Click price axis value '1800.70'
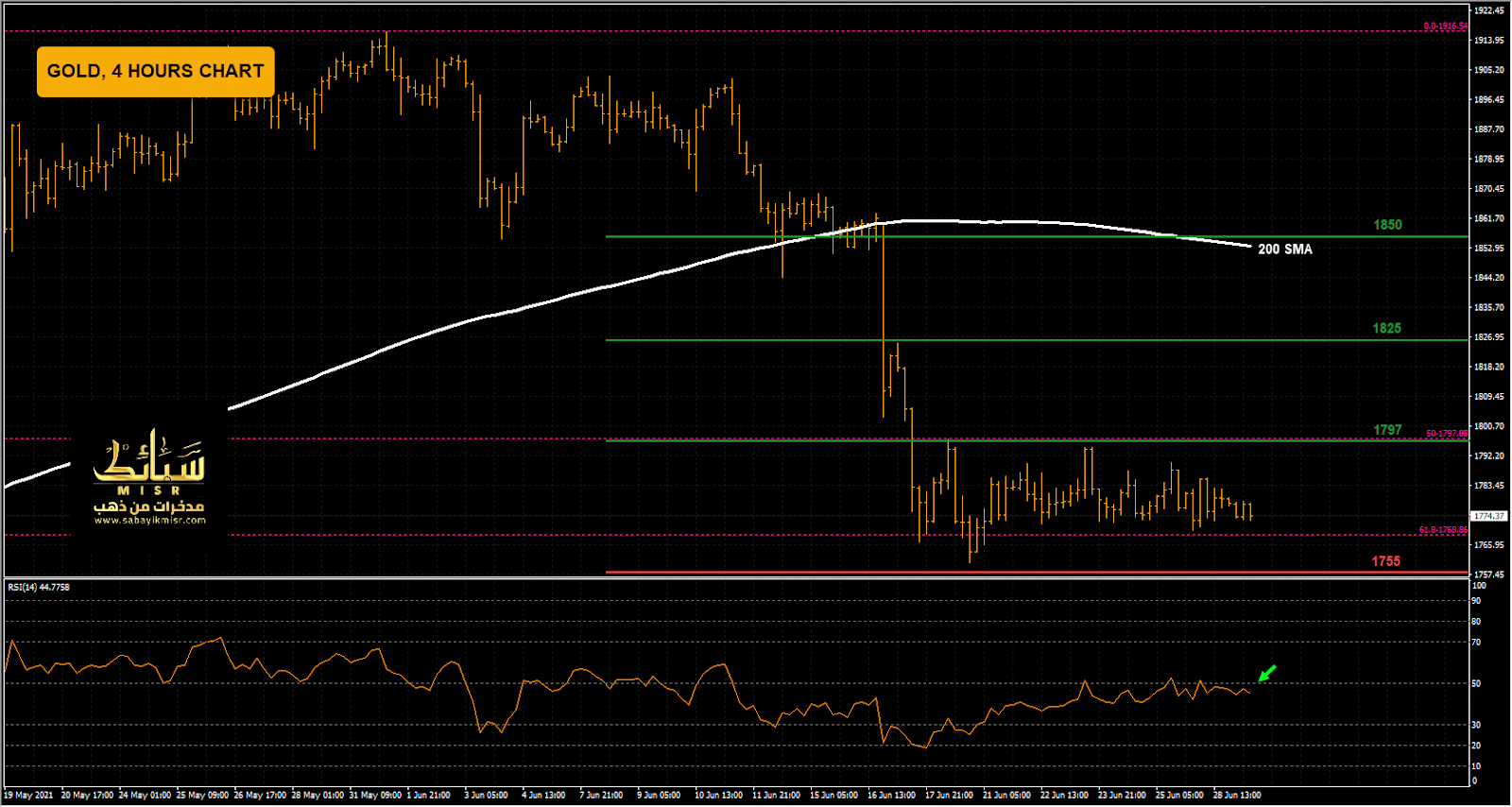Image resolution: width=1512 pixels, height=807 pixels. [1489, 426]
